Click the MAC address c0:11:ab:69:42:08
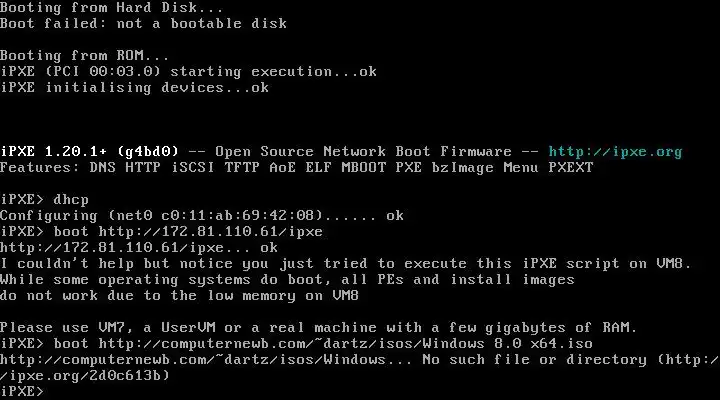This screenshot has width=720, height=400. point(237,215)
